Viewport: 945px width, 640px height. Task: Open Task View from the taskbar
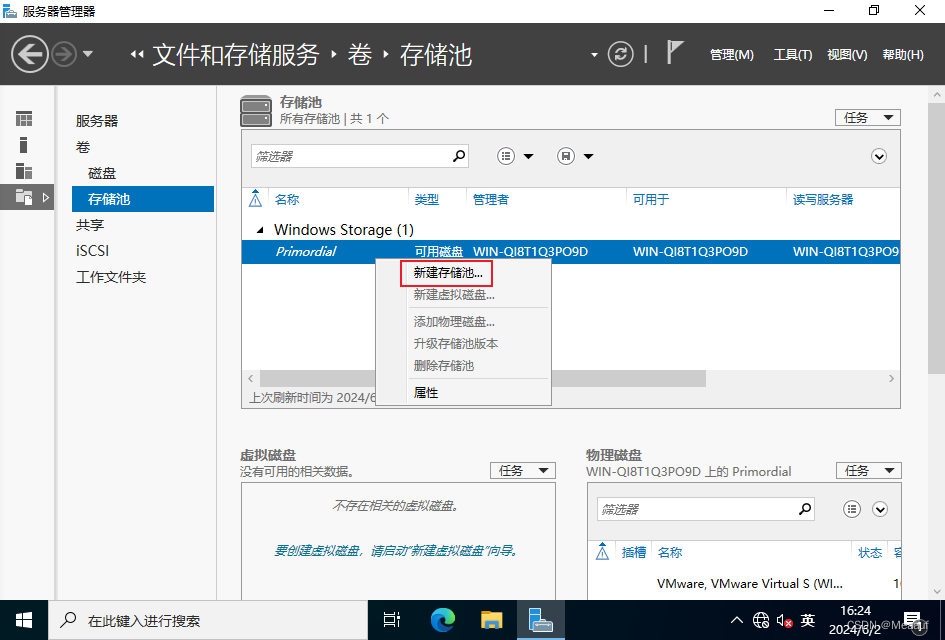click(392, 620)
